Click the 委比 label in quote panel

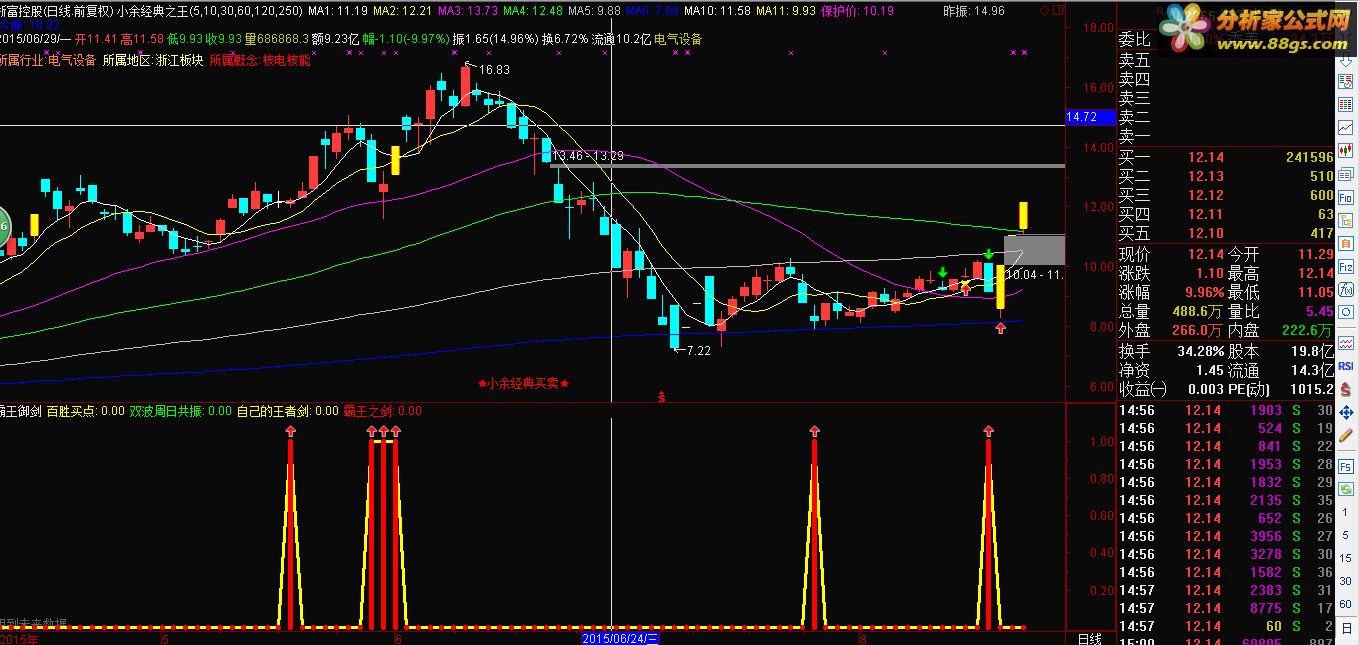click(1135, 41)
